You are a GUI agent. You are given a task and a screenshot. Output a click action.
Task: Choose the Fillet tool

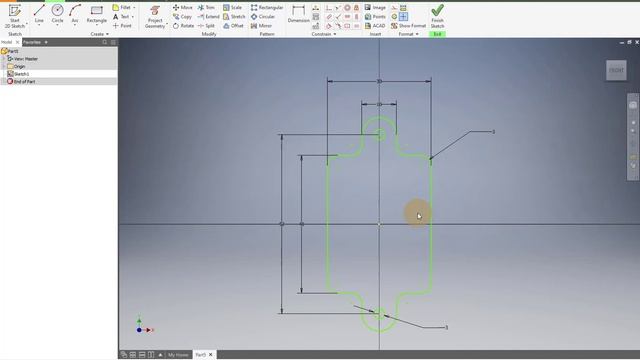click(x=122, y=7)
